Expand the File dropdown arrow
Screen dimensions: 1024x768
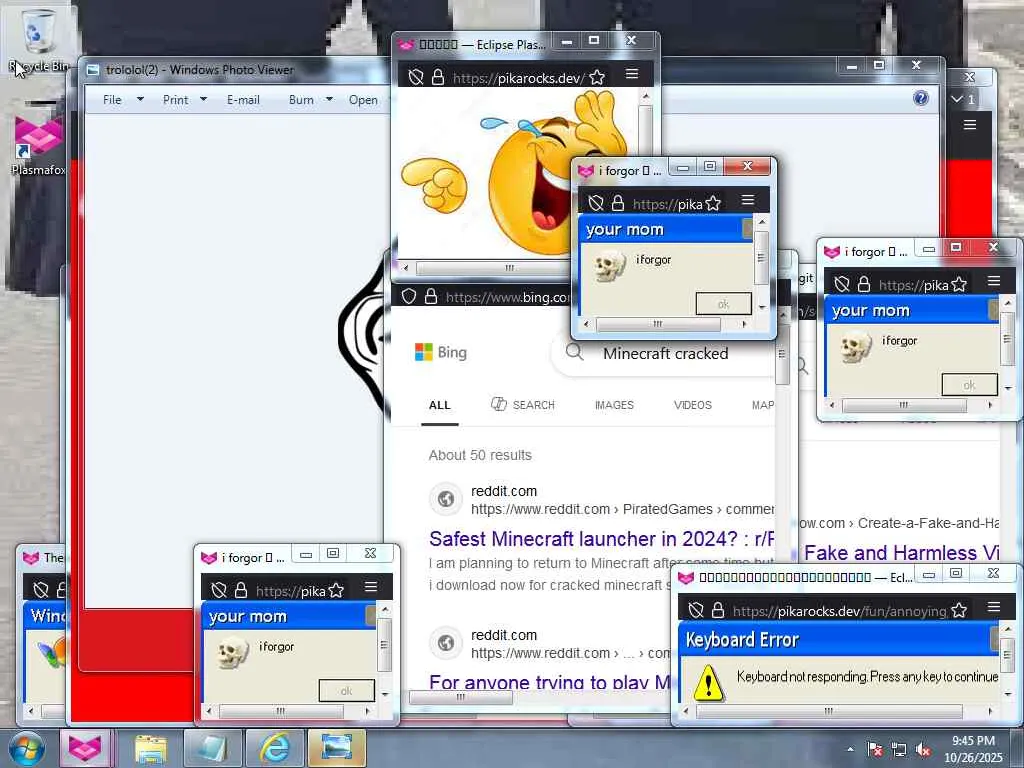click(x=140, y=99)
